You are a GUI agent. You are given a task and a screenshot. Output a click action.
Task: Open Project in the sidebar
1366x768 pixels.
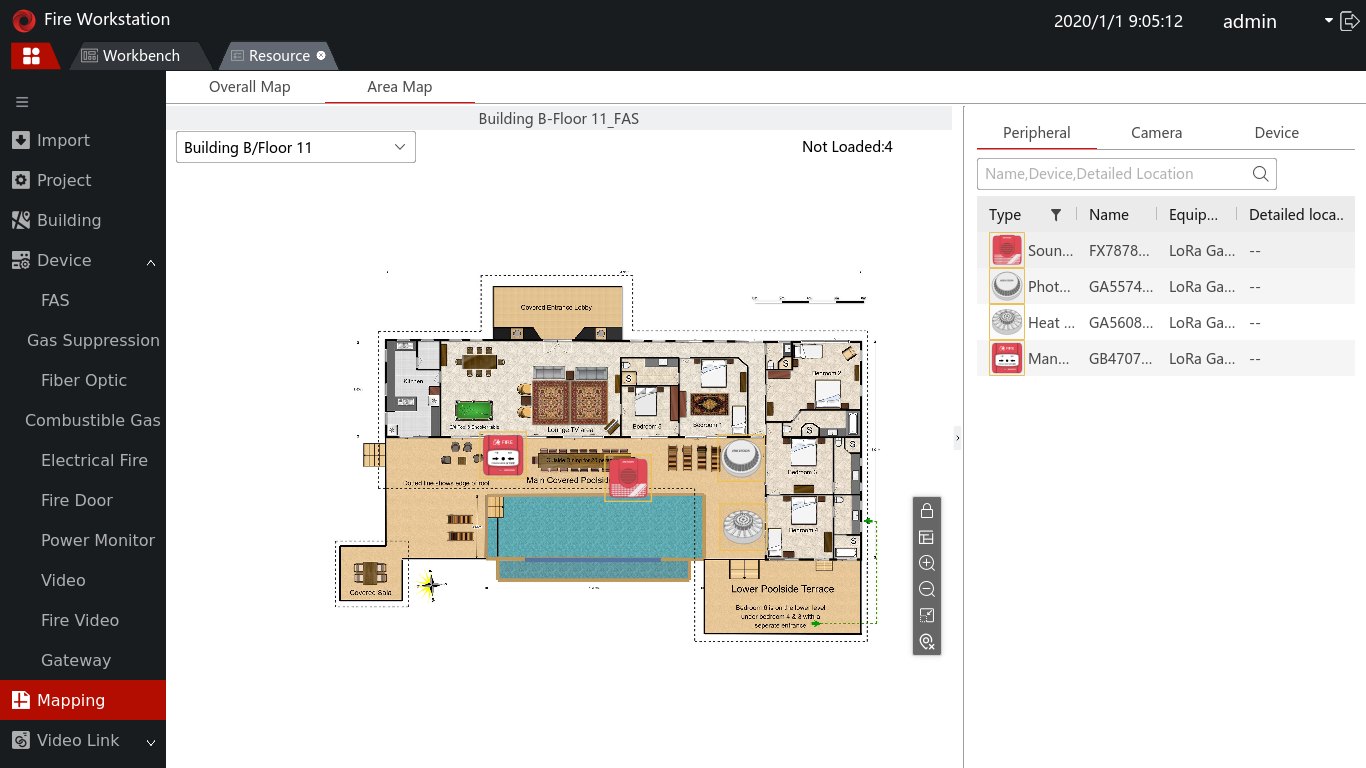point(83,181)
